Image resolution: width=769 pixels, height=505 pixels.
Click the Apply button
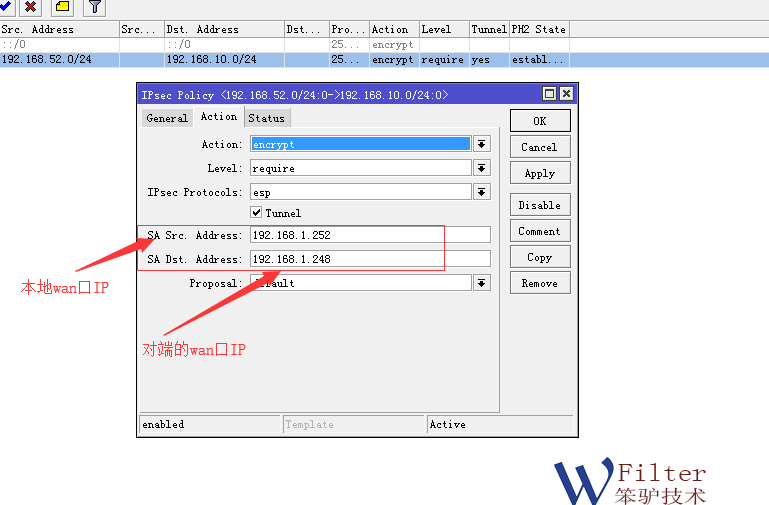[x=540, y=173]
